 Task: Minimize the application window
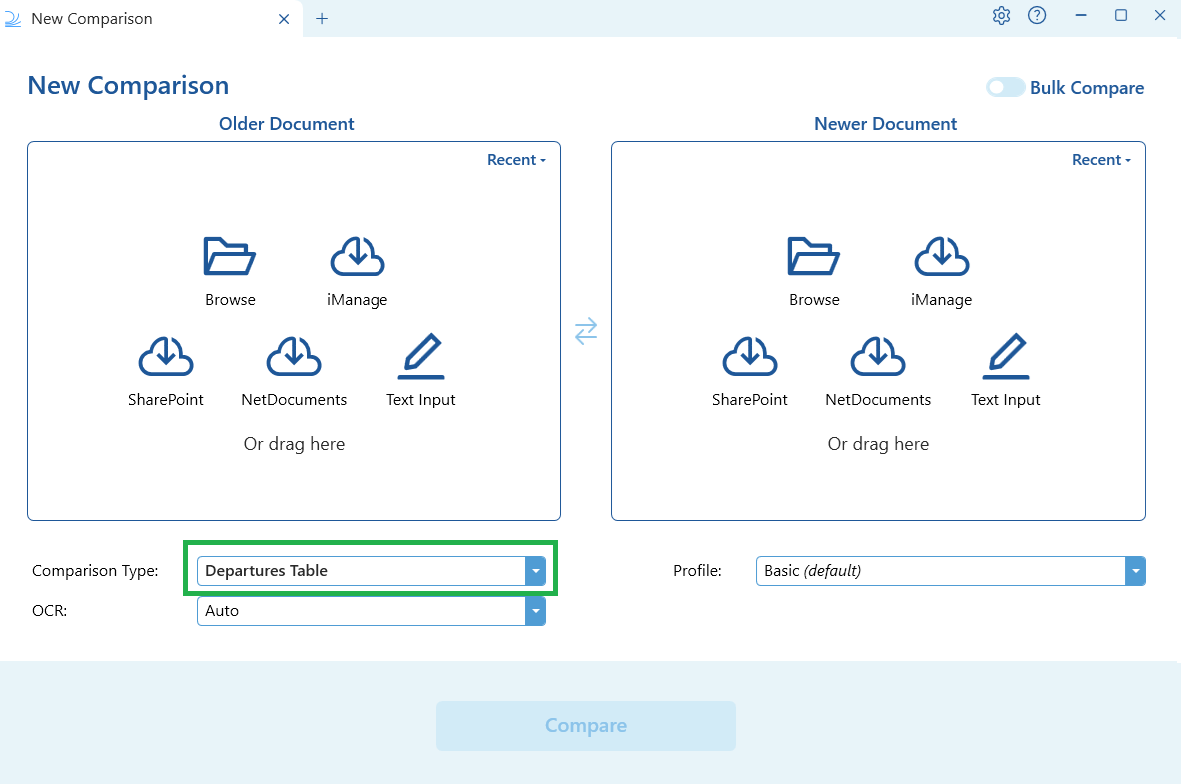[1081, 16]
